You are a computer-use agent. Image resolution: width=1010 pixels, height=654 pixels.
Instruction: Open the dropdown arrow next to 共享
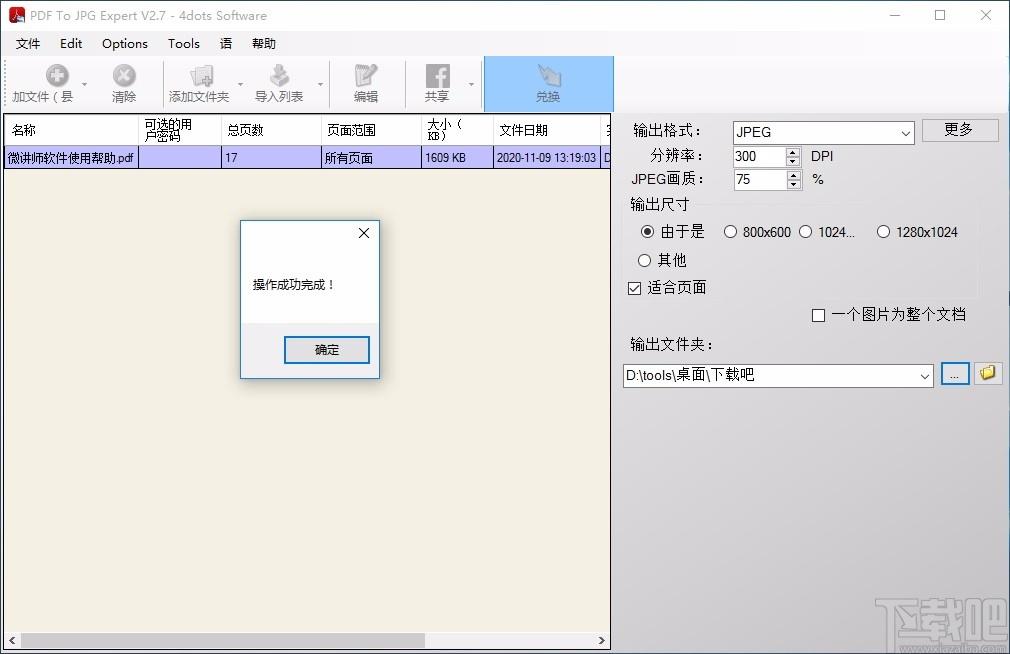pos(472,84)
